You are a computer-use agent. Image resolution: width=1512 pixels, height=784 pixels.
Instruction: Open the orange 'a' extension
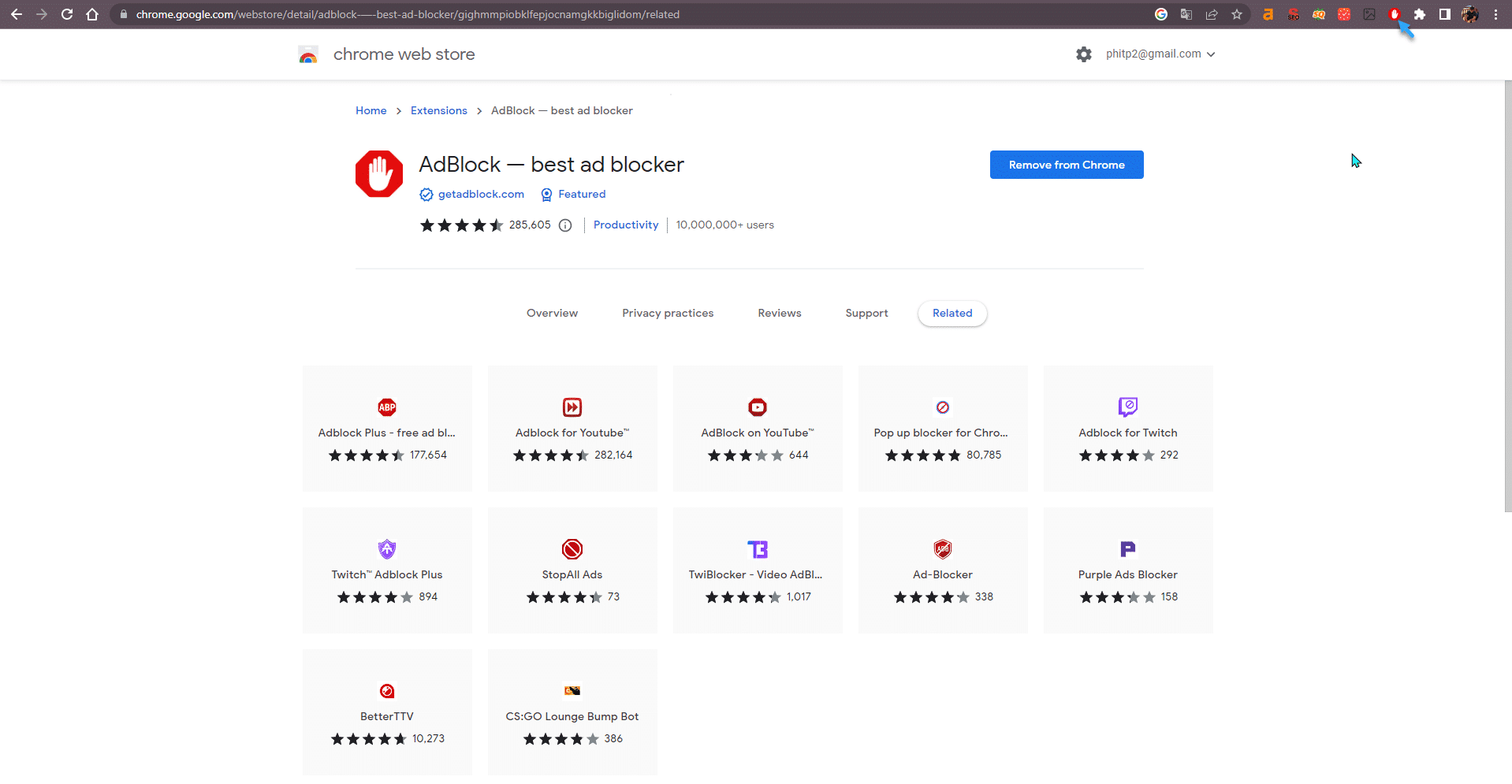1268,14
